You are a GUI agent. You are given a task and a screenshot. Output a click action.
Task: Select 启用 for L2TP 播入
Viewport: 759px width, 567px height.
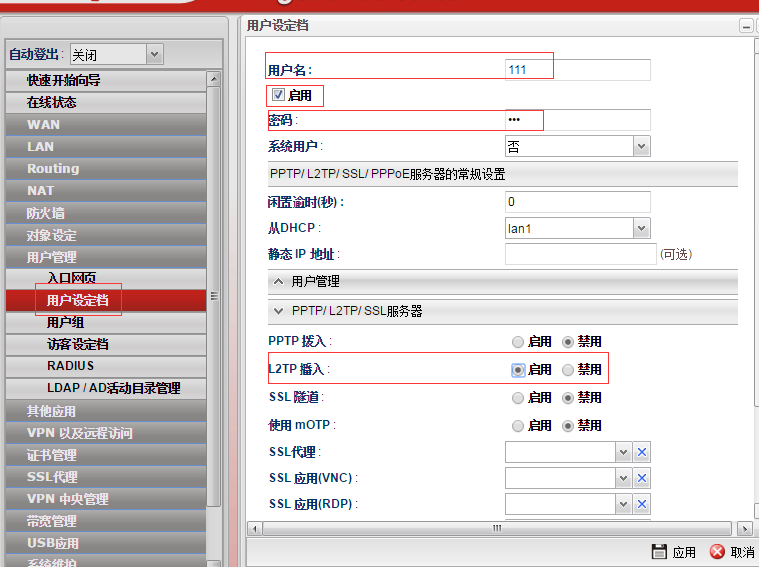click(x=517, y=370)
